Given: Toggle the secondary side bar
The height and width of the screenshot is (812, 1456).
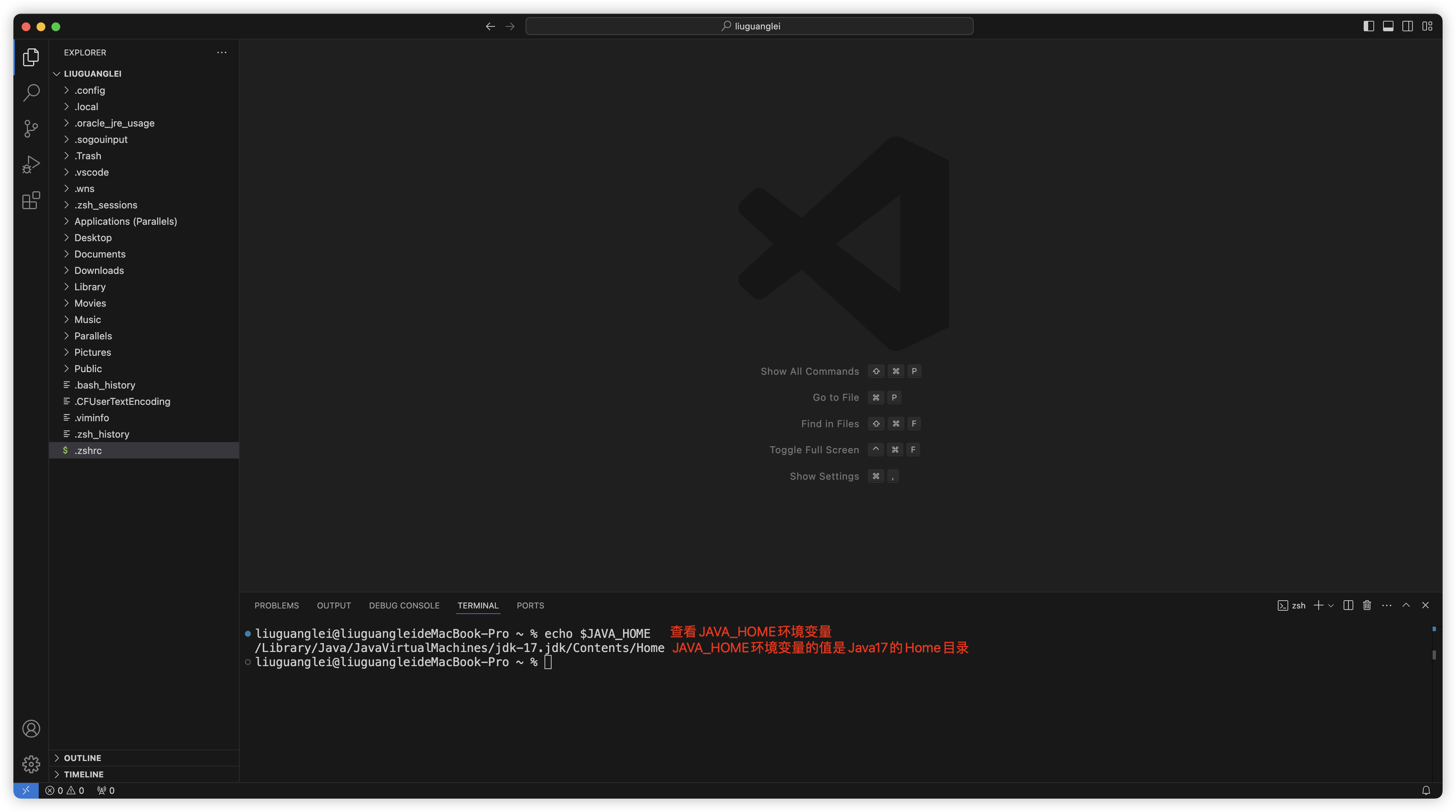Looking at the screenshot, I should [x=1407, y=26].
